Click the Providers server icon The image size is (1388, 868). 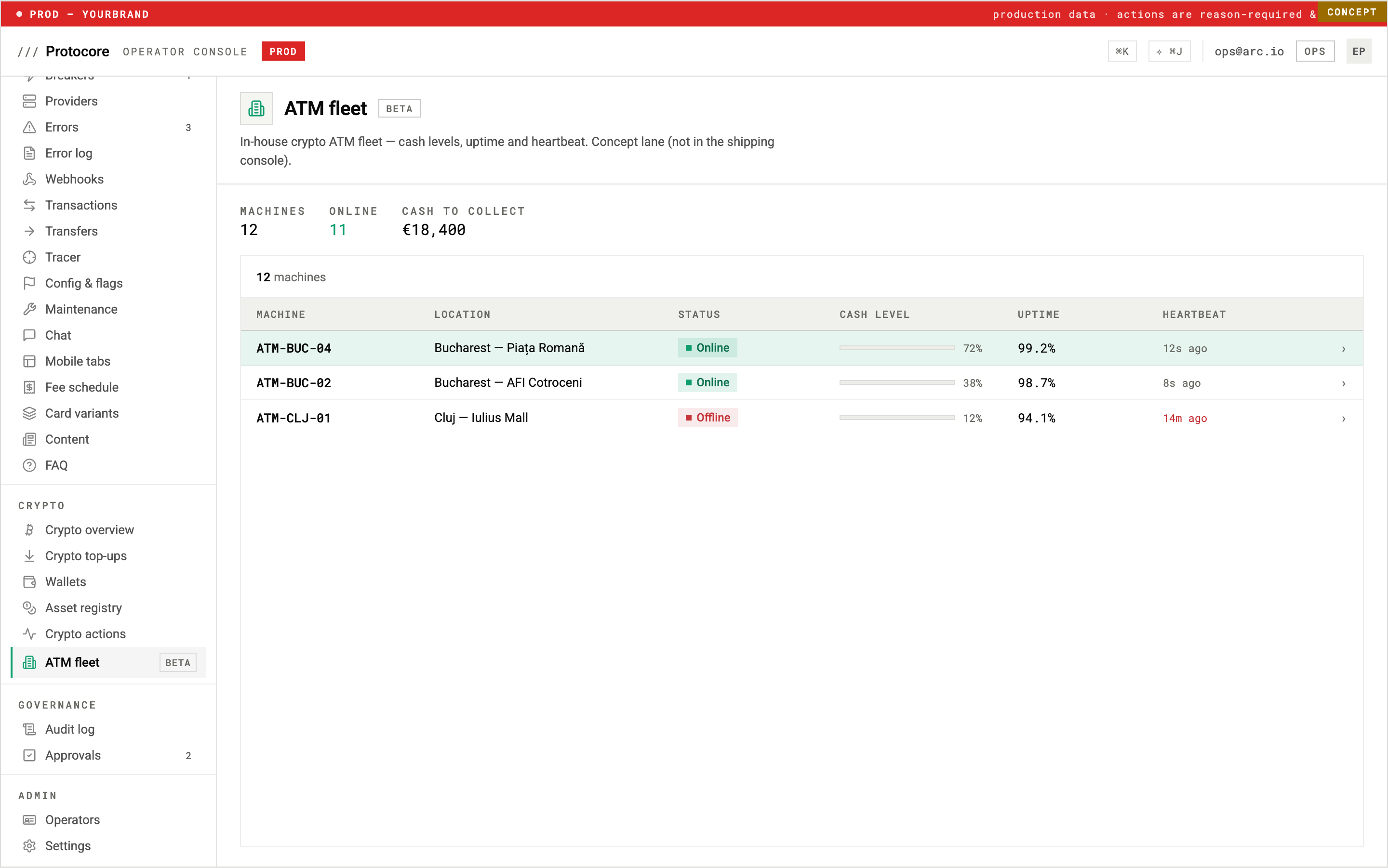[x=29, y=101]
